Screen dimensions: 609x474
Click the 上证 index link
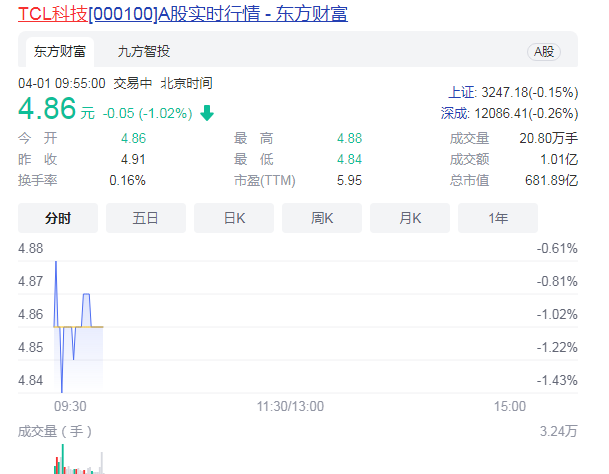pyautogui.click(x=462, y=92)
